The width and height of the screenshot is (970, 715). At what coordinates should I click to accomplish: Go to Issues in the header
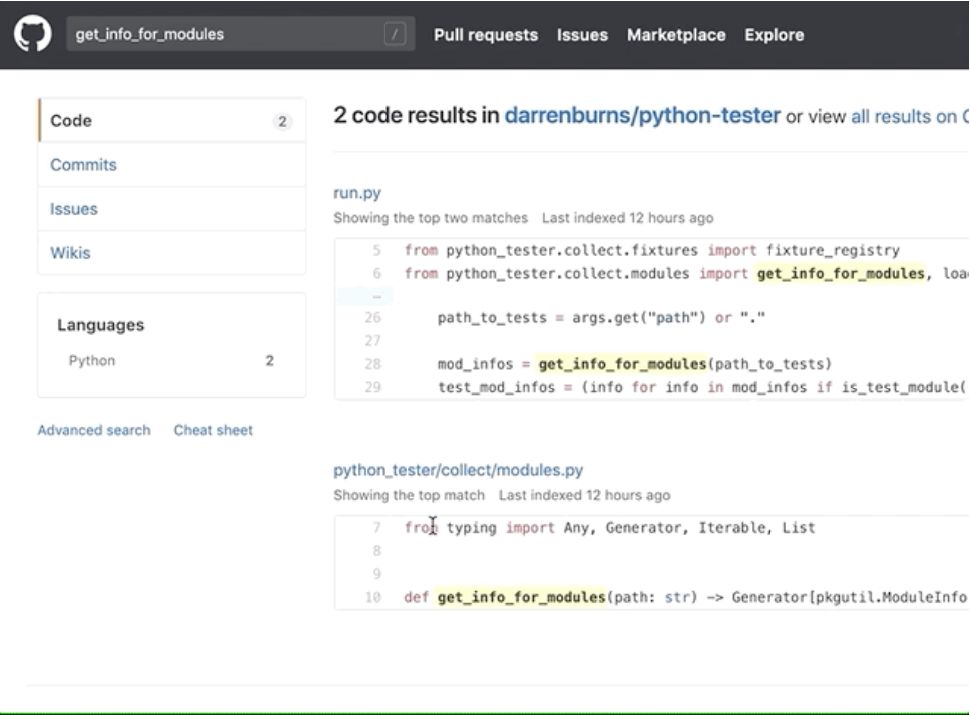point(582,35)
